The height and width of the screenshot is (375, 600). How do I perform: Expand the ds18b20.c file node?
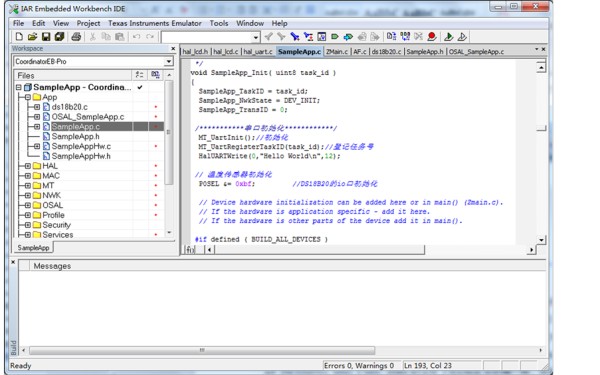coord(37,107)
